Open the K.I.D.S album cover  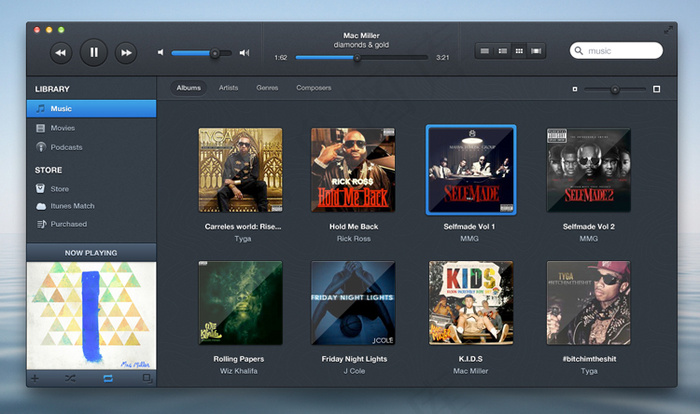pos(471,303)
